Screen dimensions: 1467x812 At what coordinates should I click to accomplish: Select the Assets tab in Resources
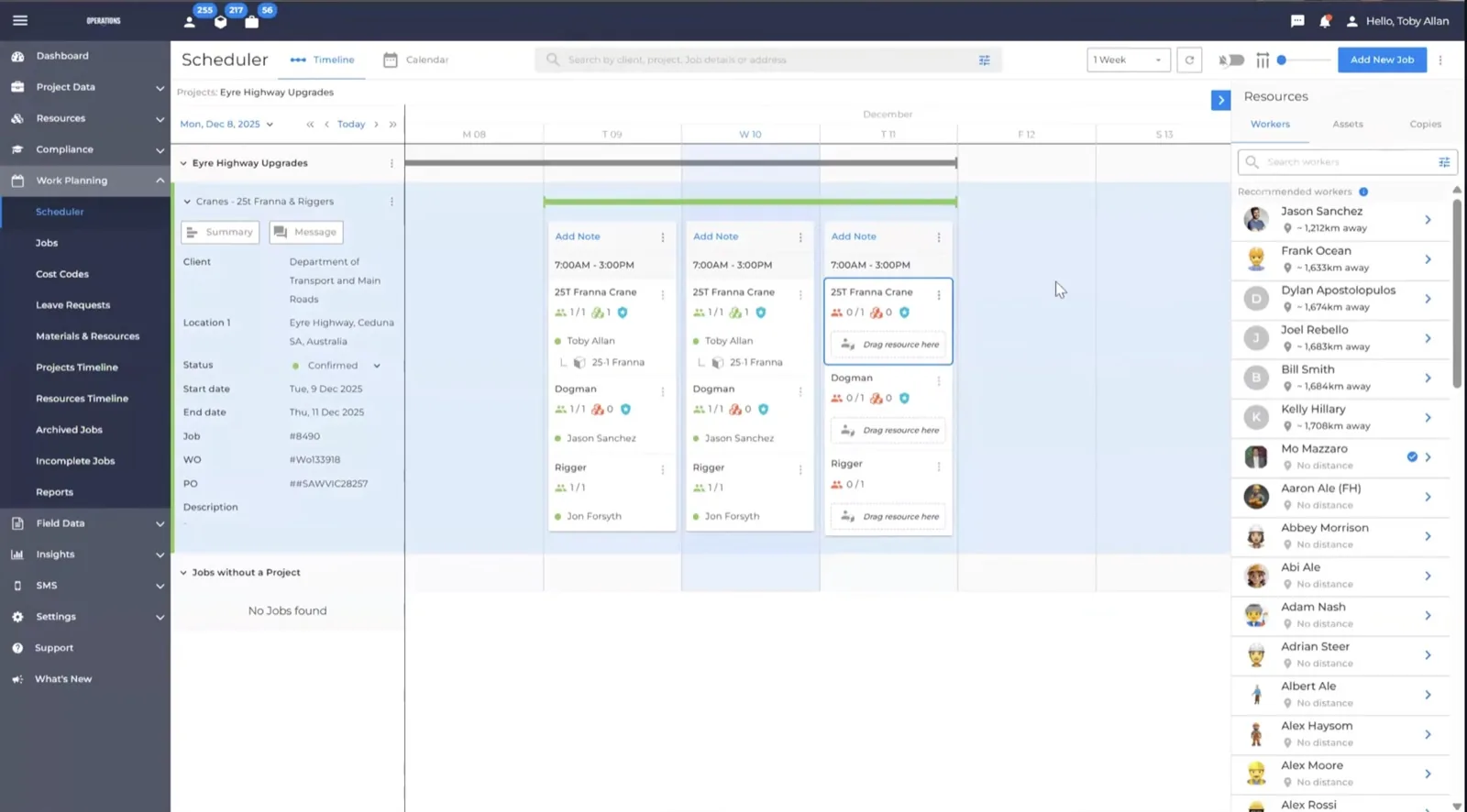pyautogui.click(x=1348, y=124)
